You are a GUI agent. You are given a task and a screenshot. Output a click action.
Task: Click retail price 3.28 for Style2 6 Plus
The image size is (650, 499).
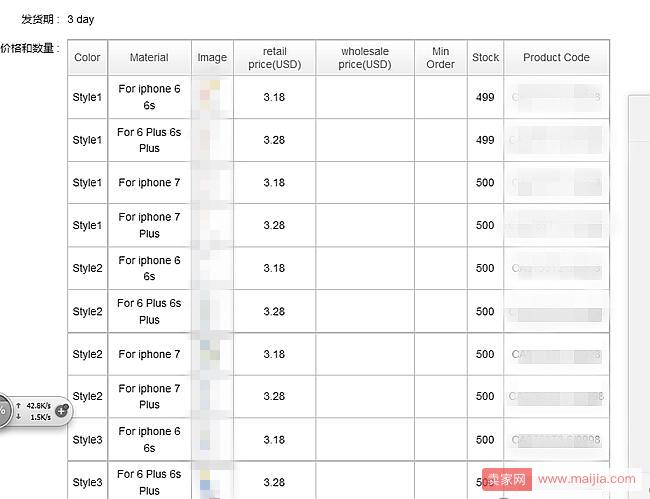274,312
